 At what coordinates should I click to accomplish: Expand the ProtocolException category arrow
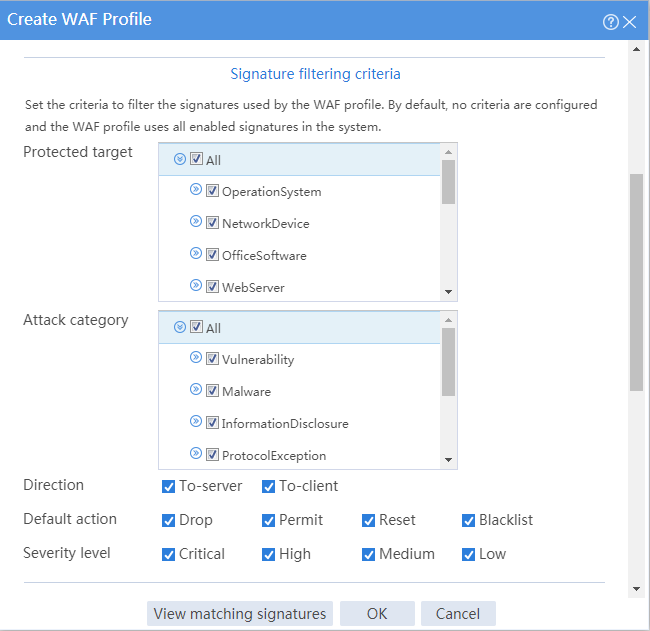click(196, 453)
